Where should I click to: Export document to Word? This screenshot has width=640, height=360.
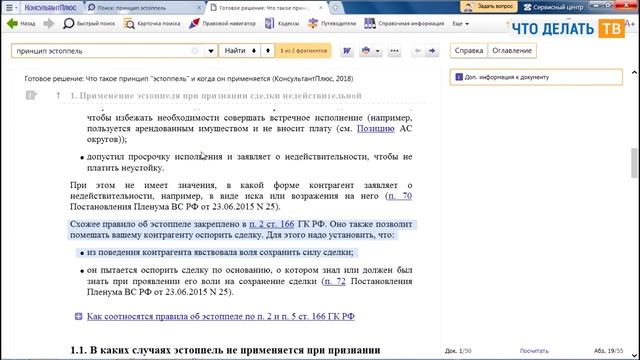(x=347, y=51)
